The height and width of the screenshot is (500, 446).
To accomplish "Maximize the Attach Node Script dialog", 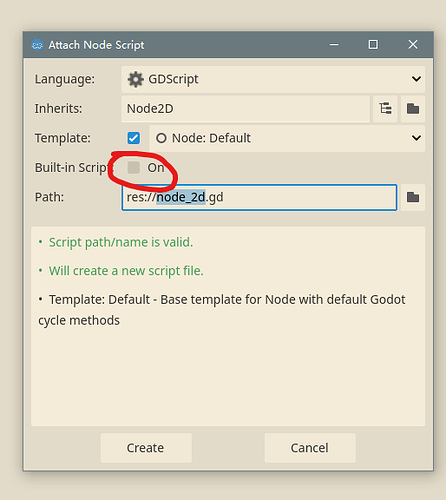I will (373, 44).
